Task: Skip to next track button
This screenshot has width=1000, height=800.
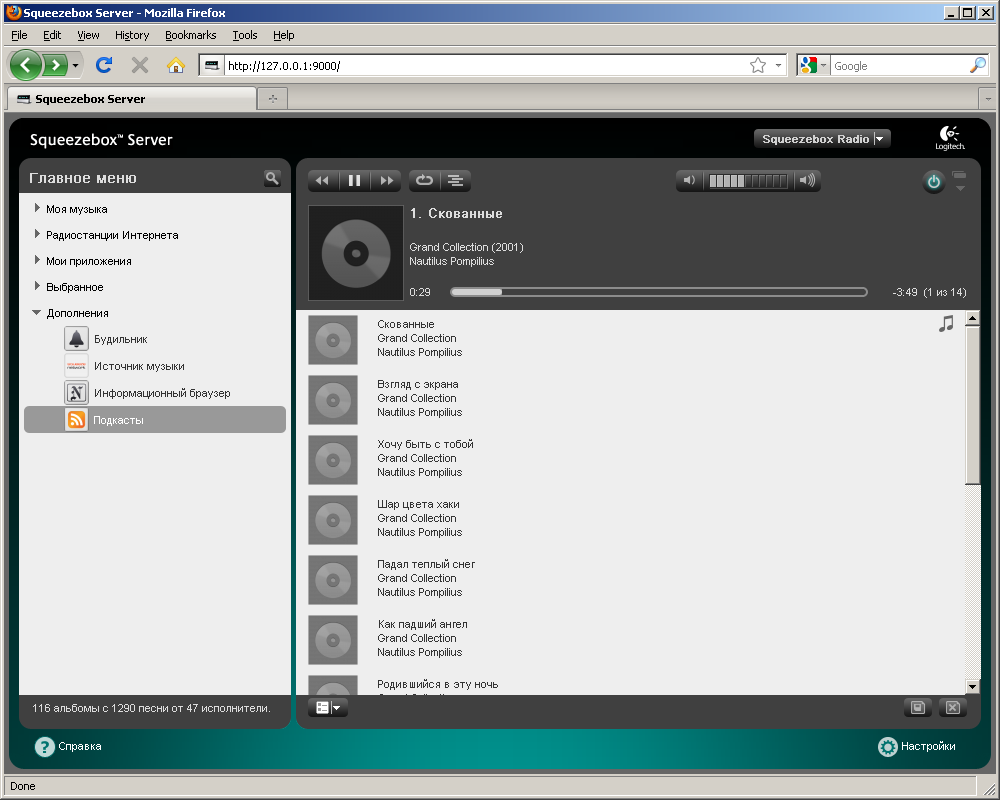Action: click(386, 181)
